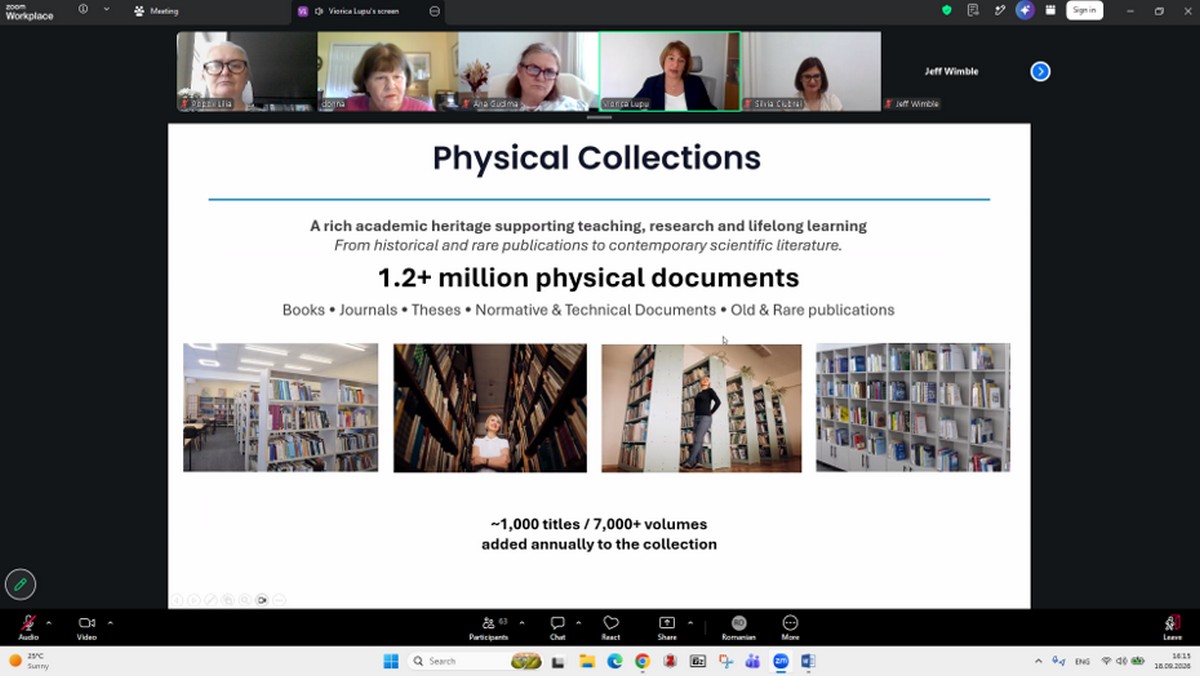
Task: Launch AI Companion sparkle icon
Action: 1025,10
